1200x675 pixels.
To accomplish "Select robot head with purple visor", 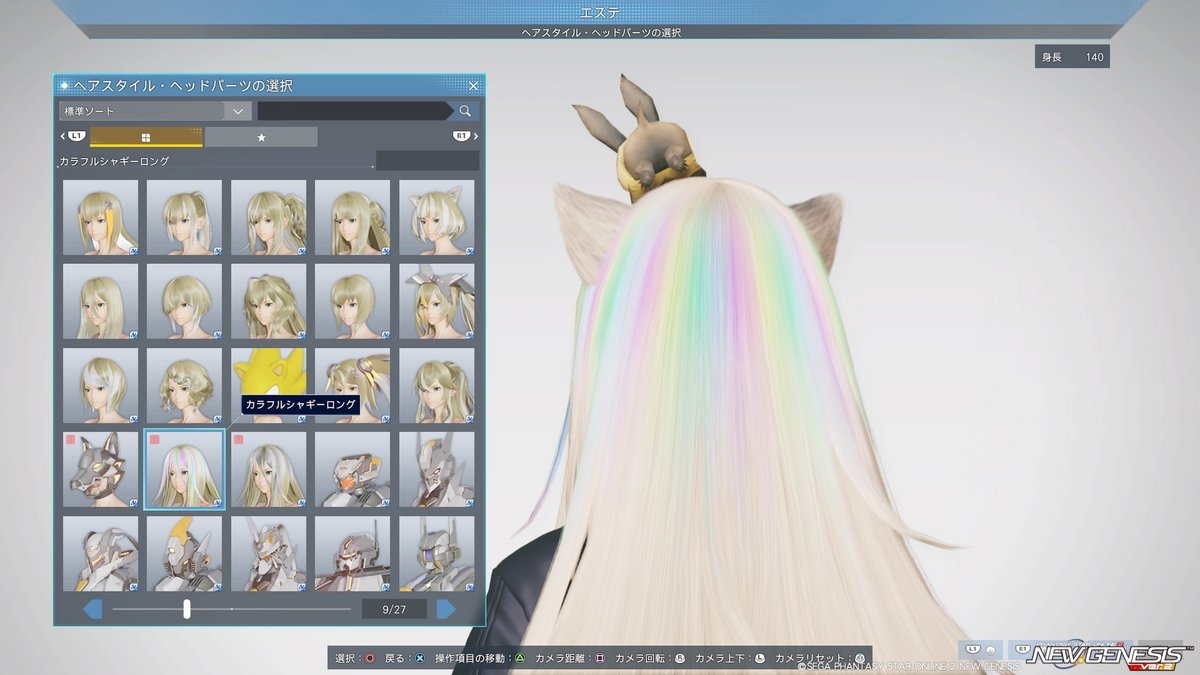I will [436, 553].
